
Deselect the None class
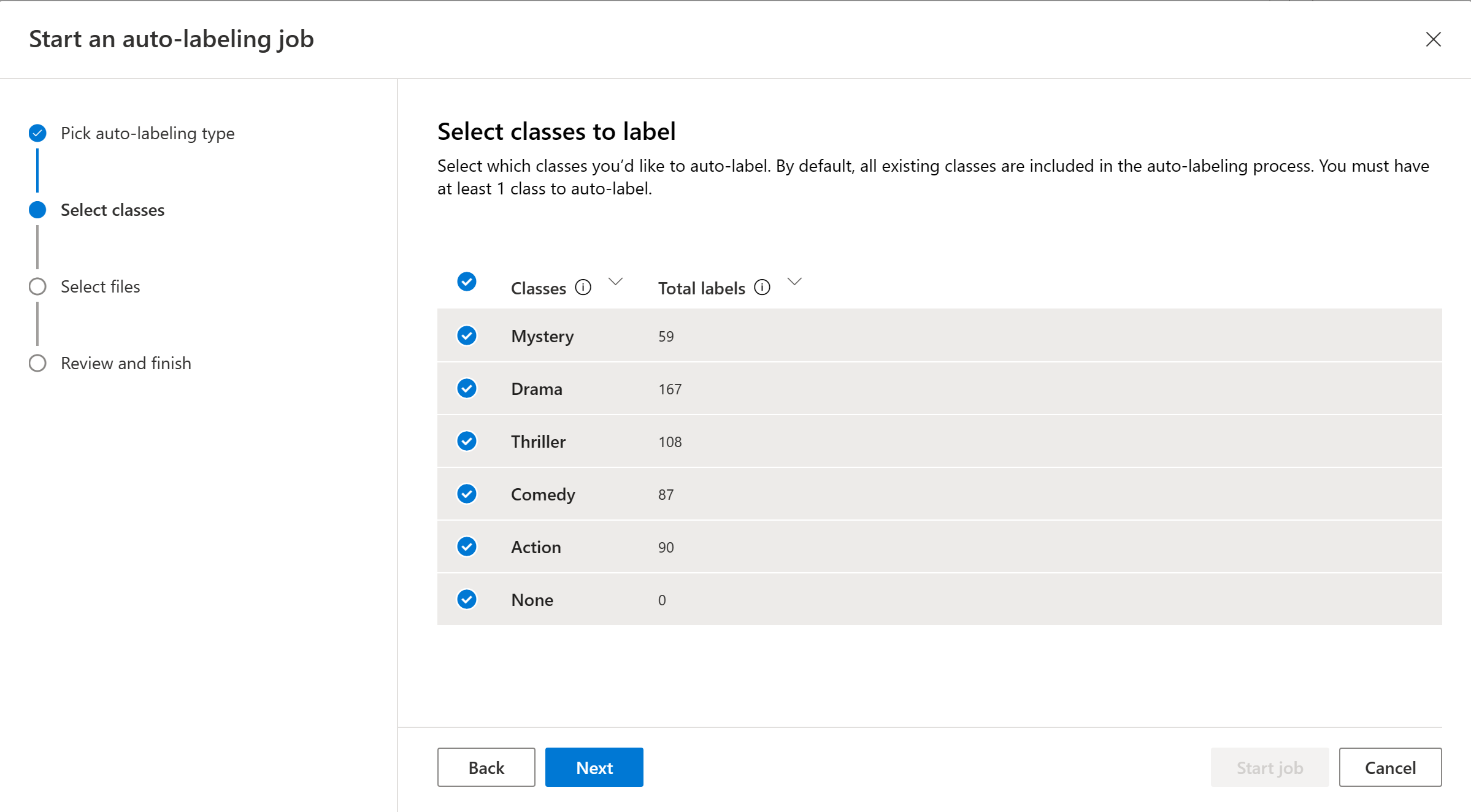click(466, 599)
